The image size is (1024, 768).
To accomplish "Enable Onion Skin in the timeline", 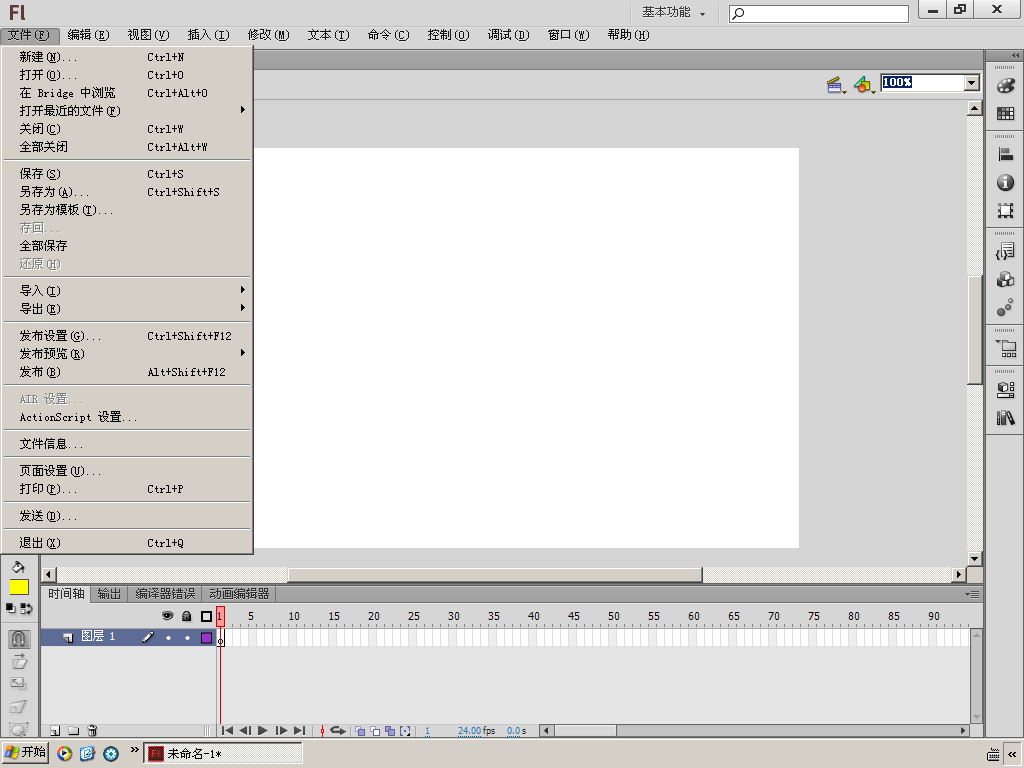I will click(360, 731).
